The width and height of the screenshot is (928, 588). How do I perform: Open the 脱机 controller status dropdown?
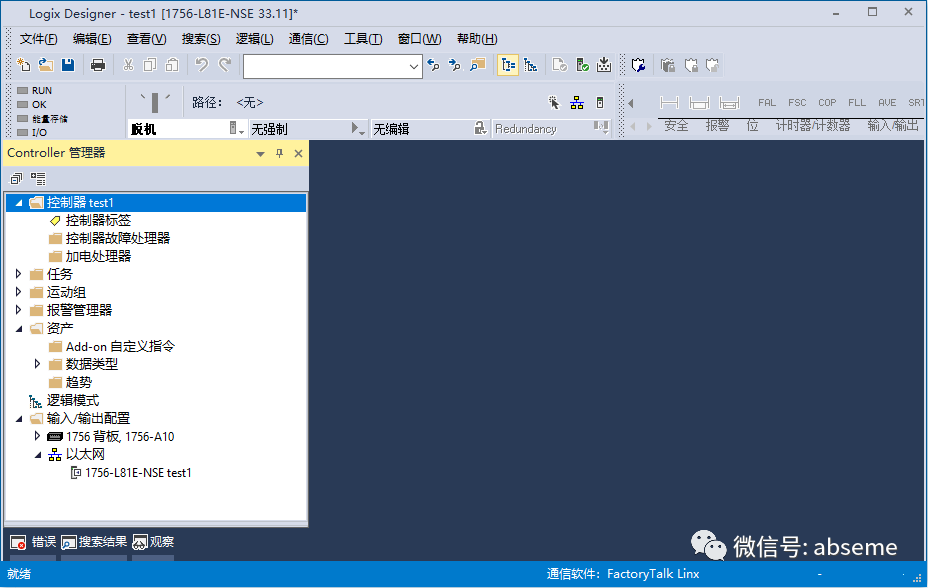[237, 128]
